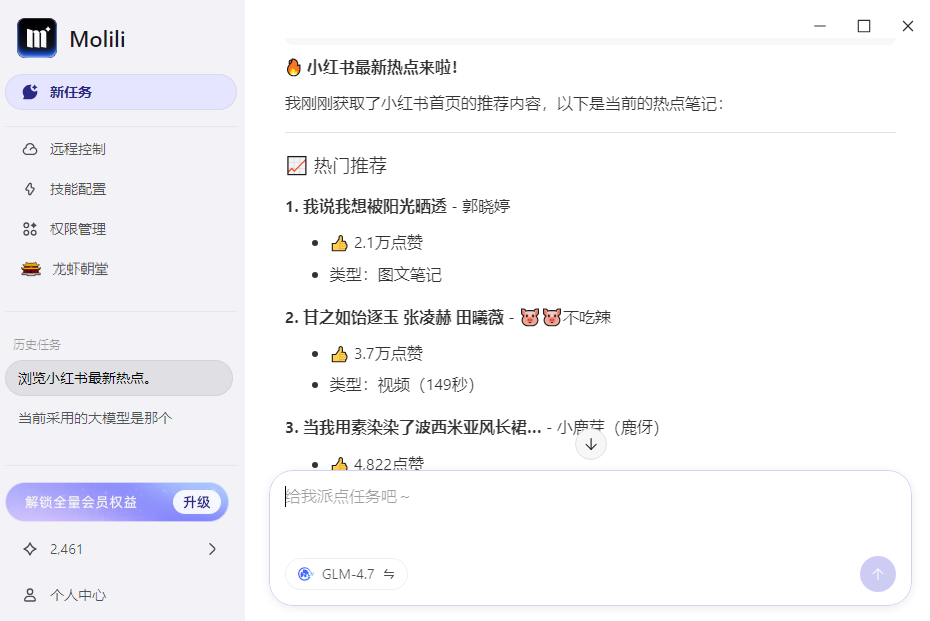The image size is (930, 621).
Task: Click the 历史任务 section label
Action: pyautogui.click(x=37, y=345)
